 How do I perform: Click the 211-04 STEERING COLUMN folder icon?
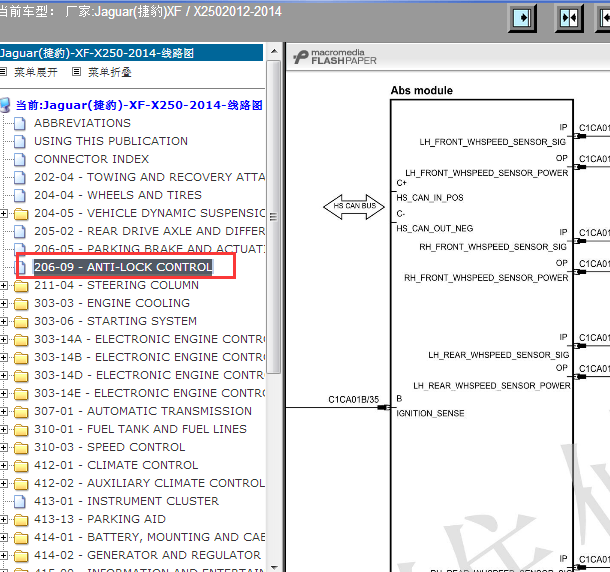pos(21,286)
